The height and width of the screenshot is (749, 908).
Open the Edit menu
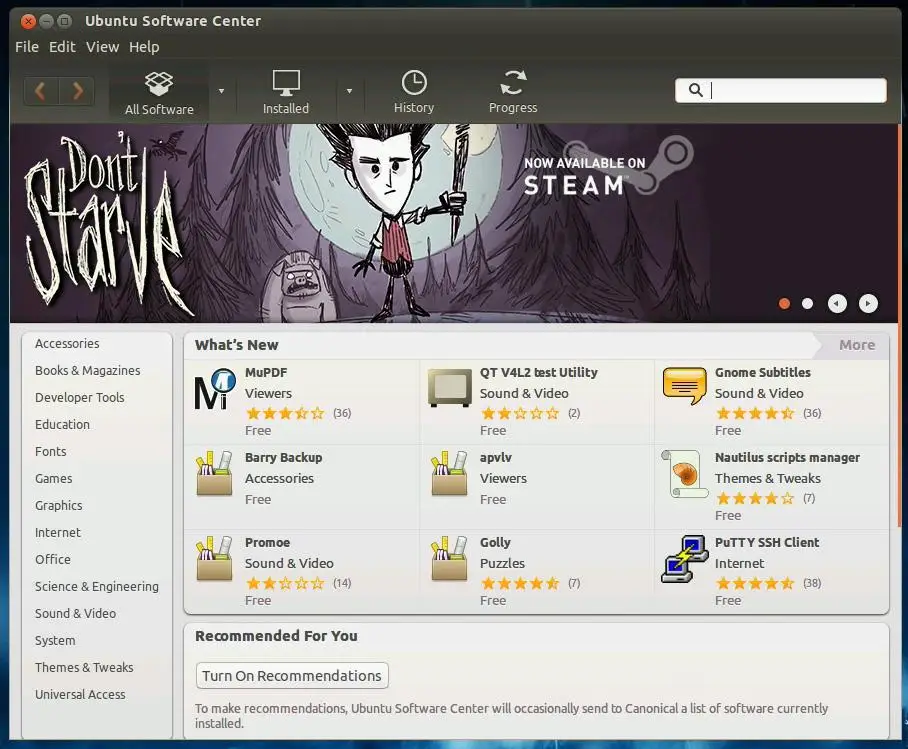point(62,47)
